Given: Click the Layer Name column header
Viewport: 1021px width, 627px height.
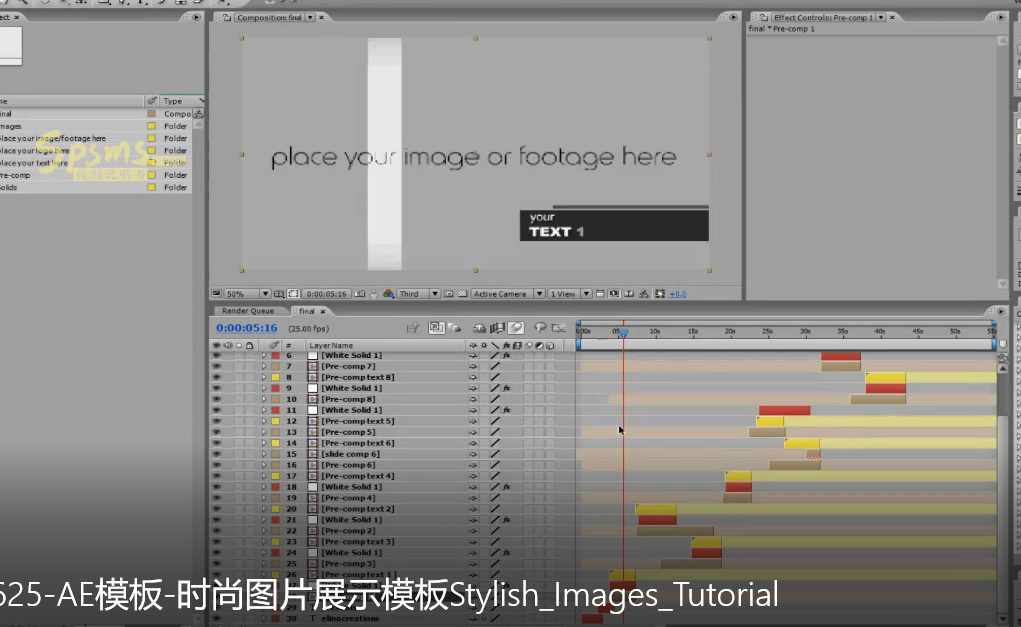Looking at the screenshot, I should coord(331,346).
